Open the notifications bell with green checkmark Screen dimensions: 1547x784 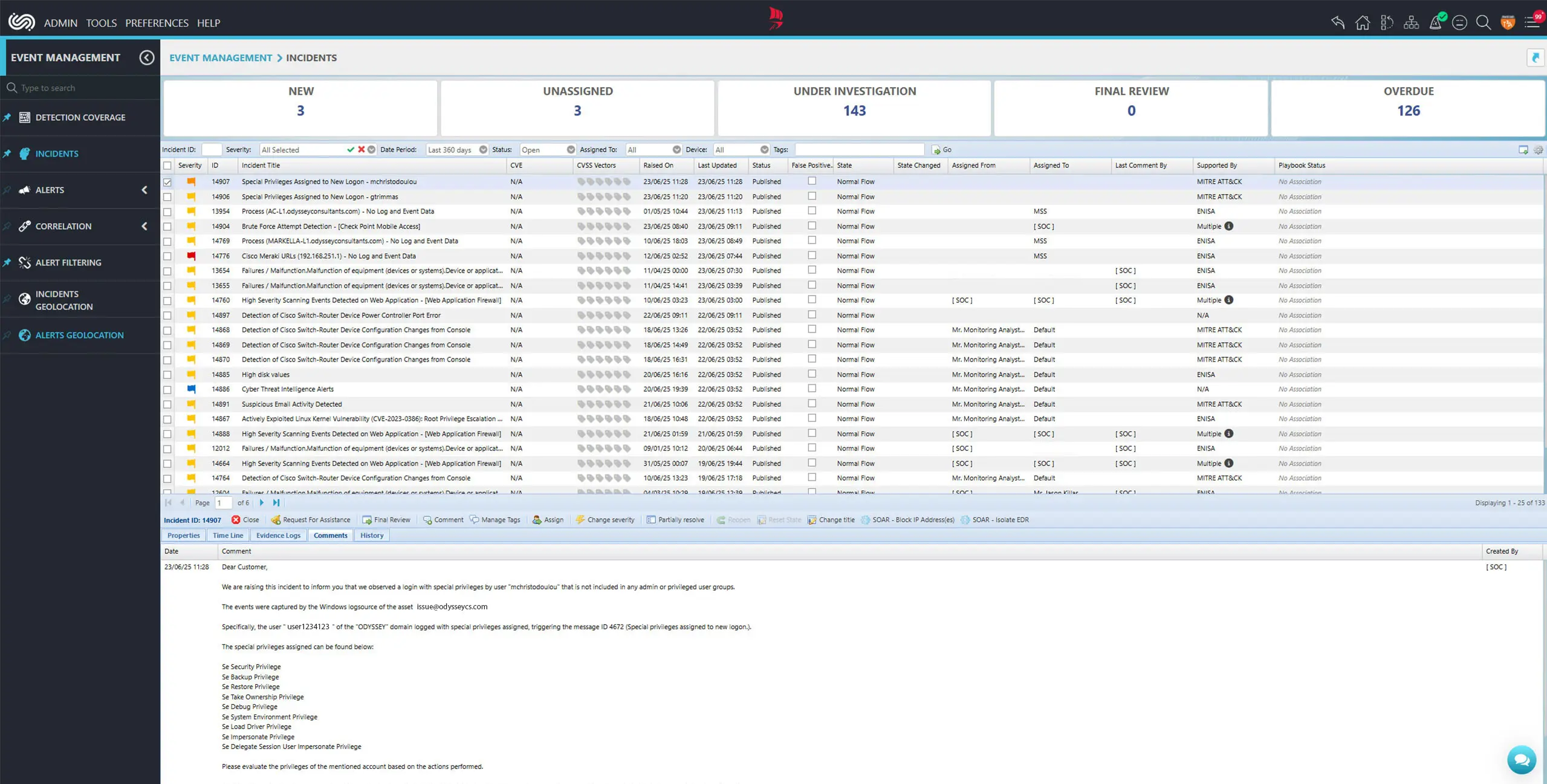click(x=1436, y=22)
